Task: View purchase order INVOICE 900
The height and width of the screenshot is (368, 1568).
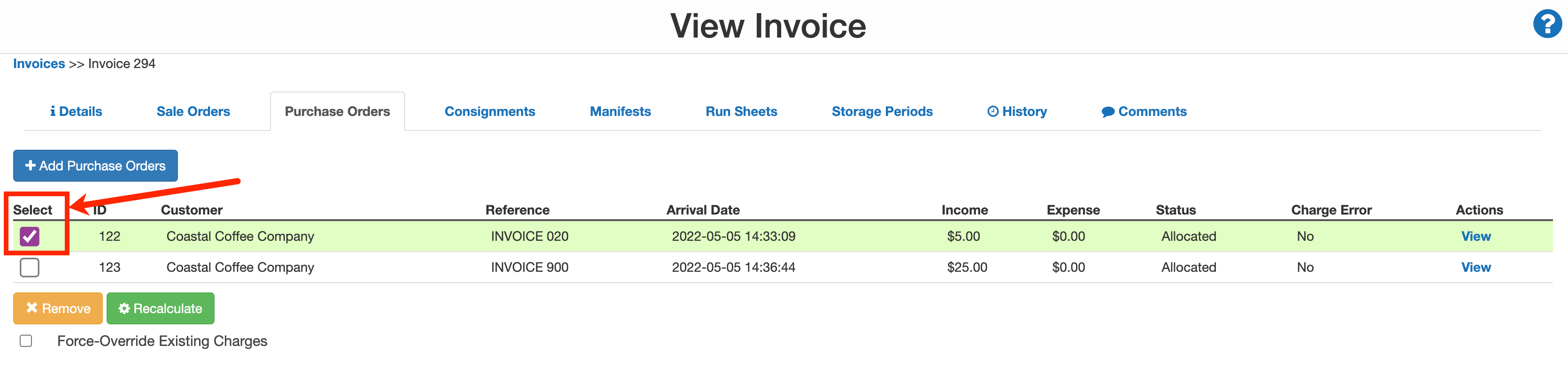Action: (x=1477, y=267)
